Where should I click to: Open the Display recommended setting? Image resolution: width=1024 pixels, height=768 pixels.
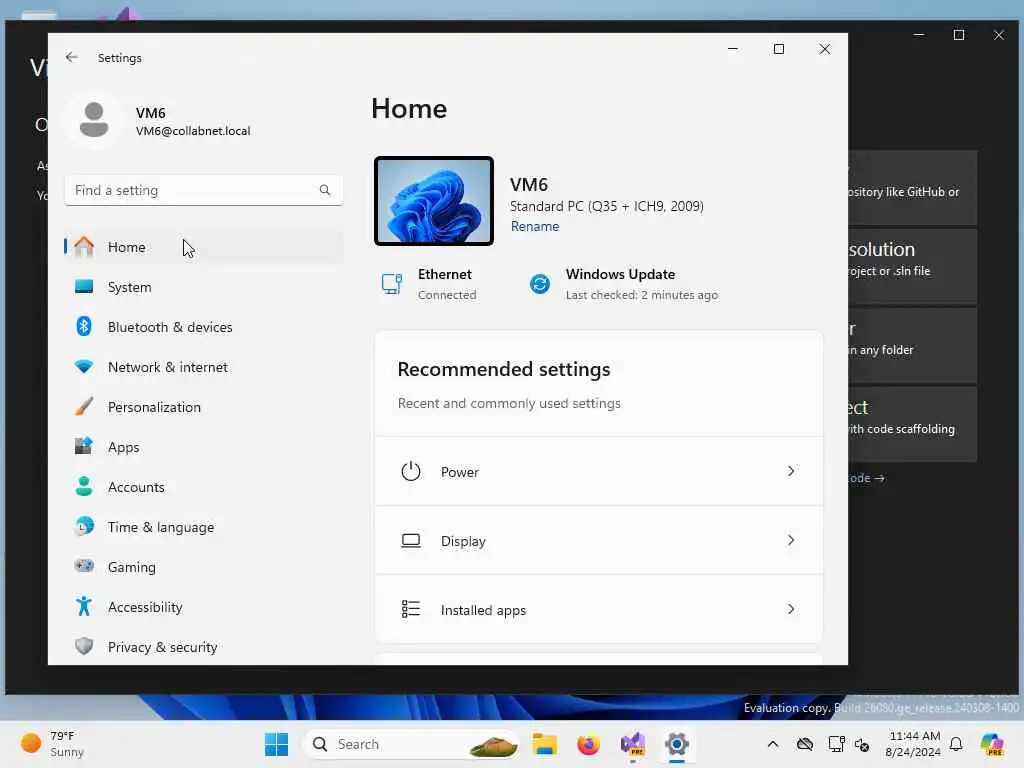[599, 541]
